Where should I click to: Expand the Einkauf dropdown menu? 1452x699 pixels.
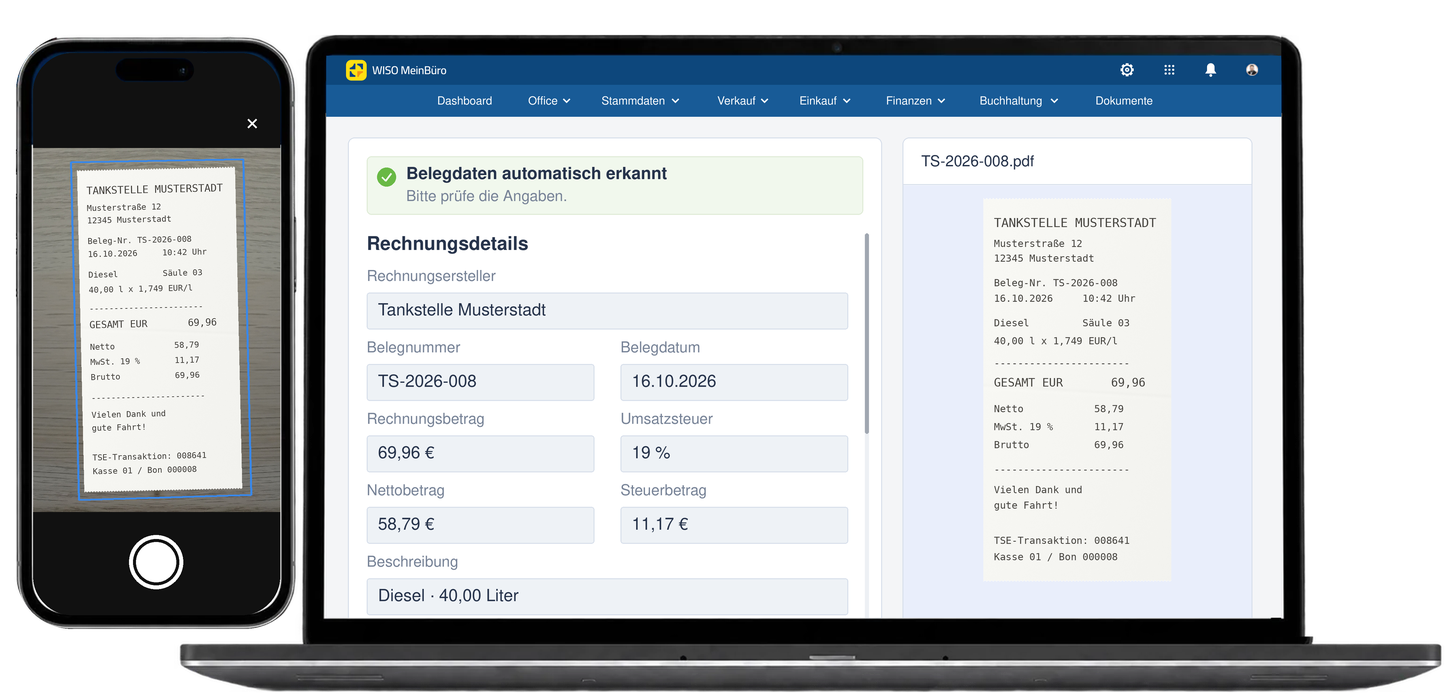[x=825, y=101]
